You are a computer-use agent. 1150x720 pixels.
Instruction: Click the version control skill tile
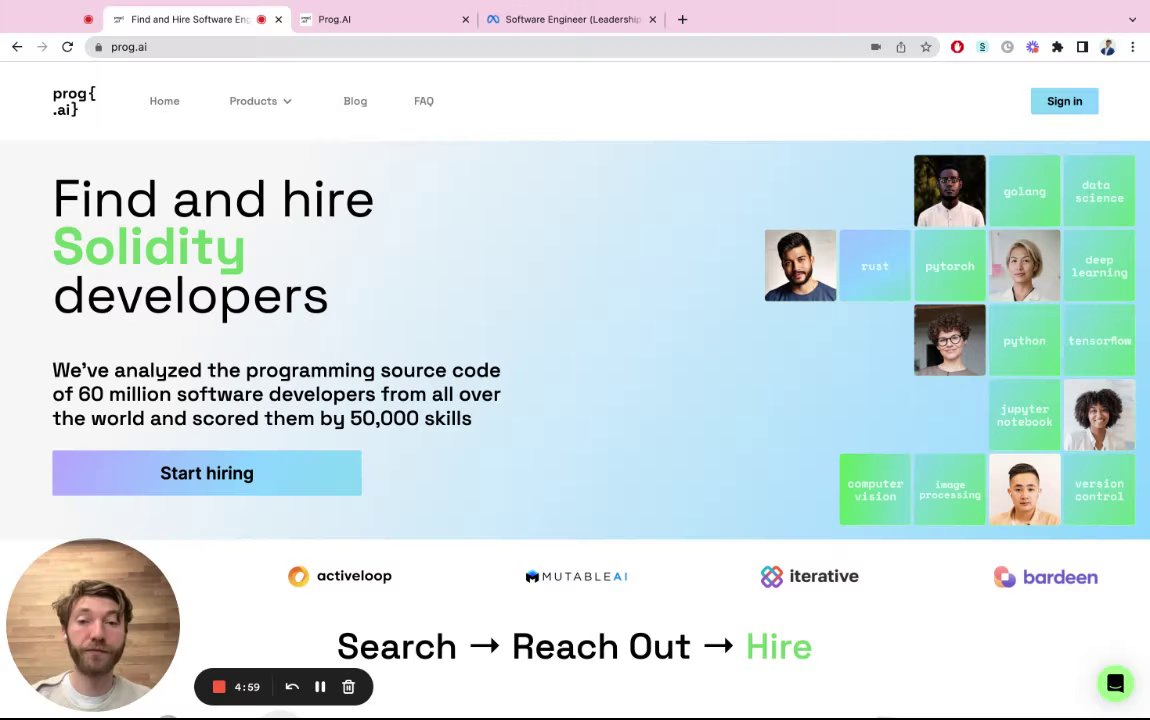click(1099, 490)
